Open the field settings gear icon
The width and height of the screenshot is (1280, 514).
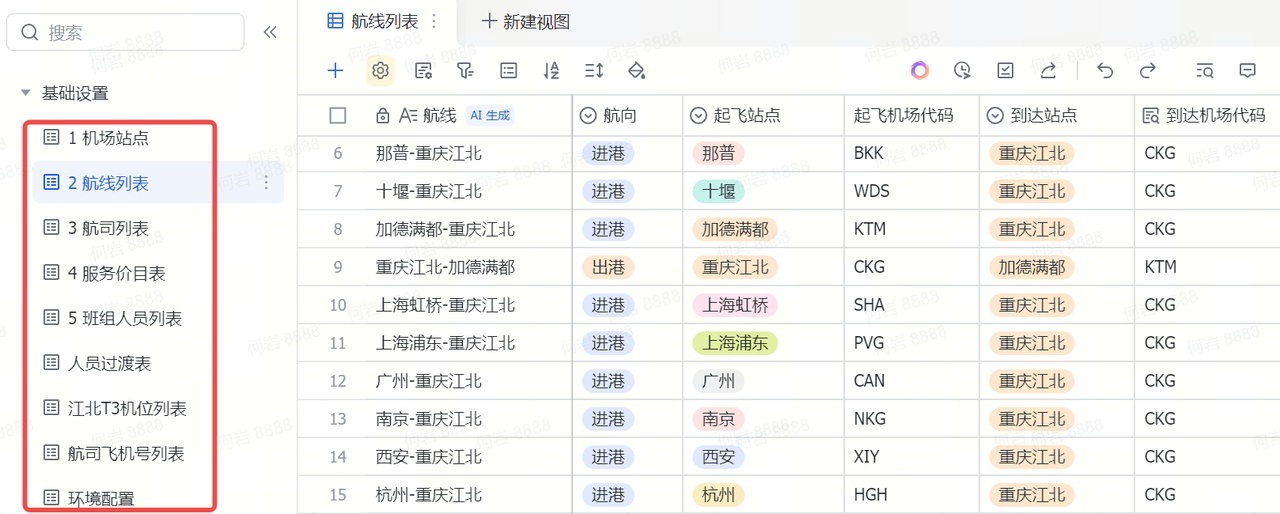380,70
